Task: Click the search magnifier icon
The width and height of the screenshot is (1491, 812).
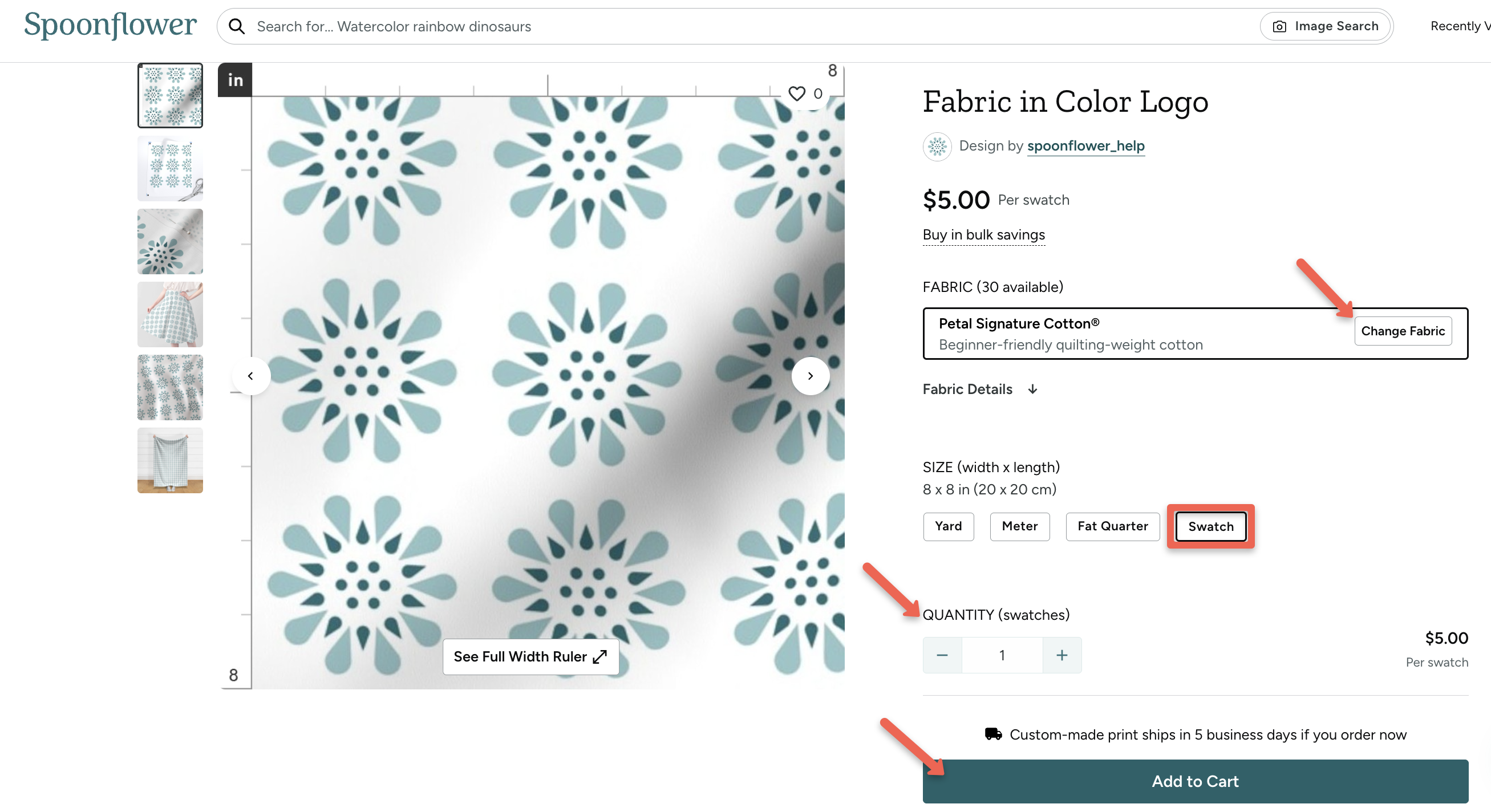Action: (237, 26)
